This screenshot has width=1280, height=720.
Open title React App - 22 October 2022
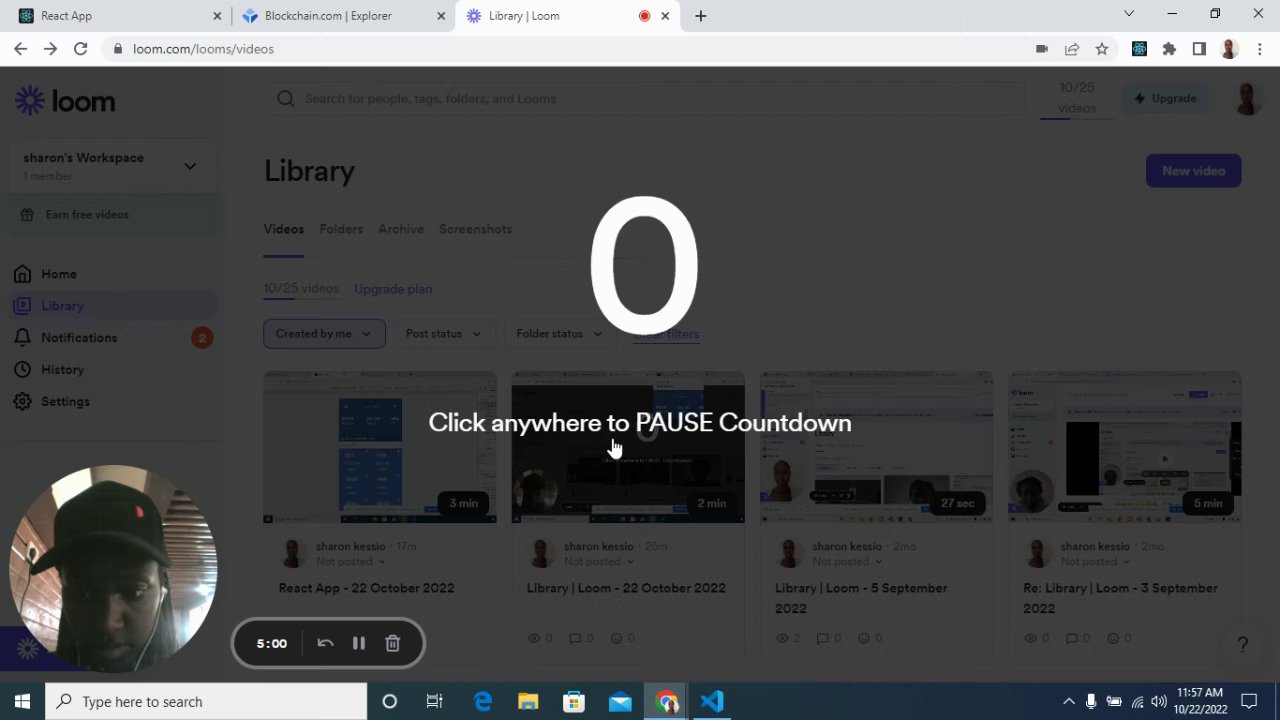pyautogui.click(x=366, y=588)
